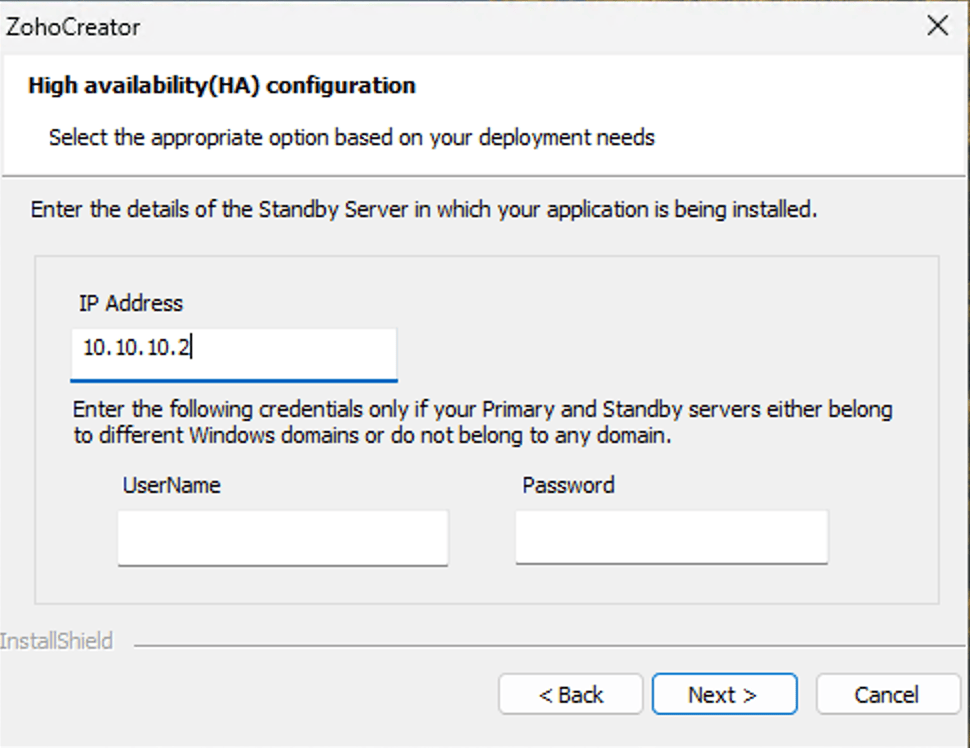The image size is (970, 748).
Task: Click the Next button
Action: click(x=724, y=695)
